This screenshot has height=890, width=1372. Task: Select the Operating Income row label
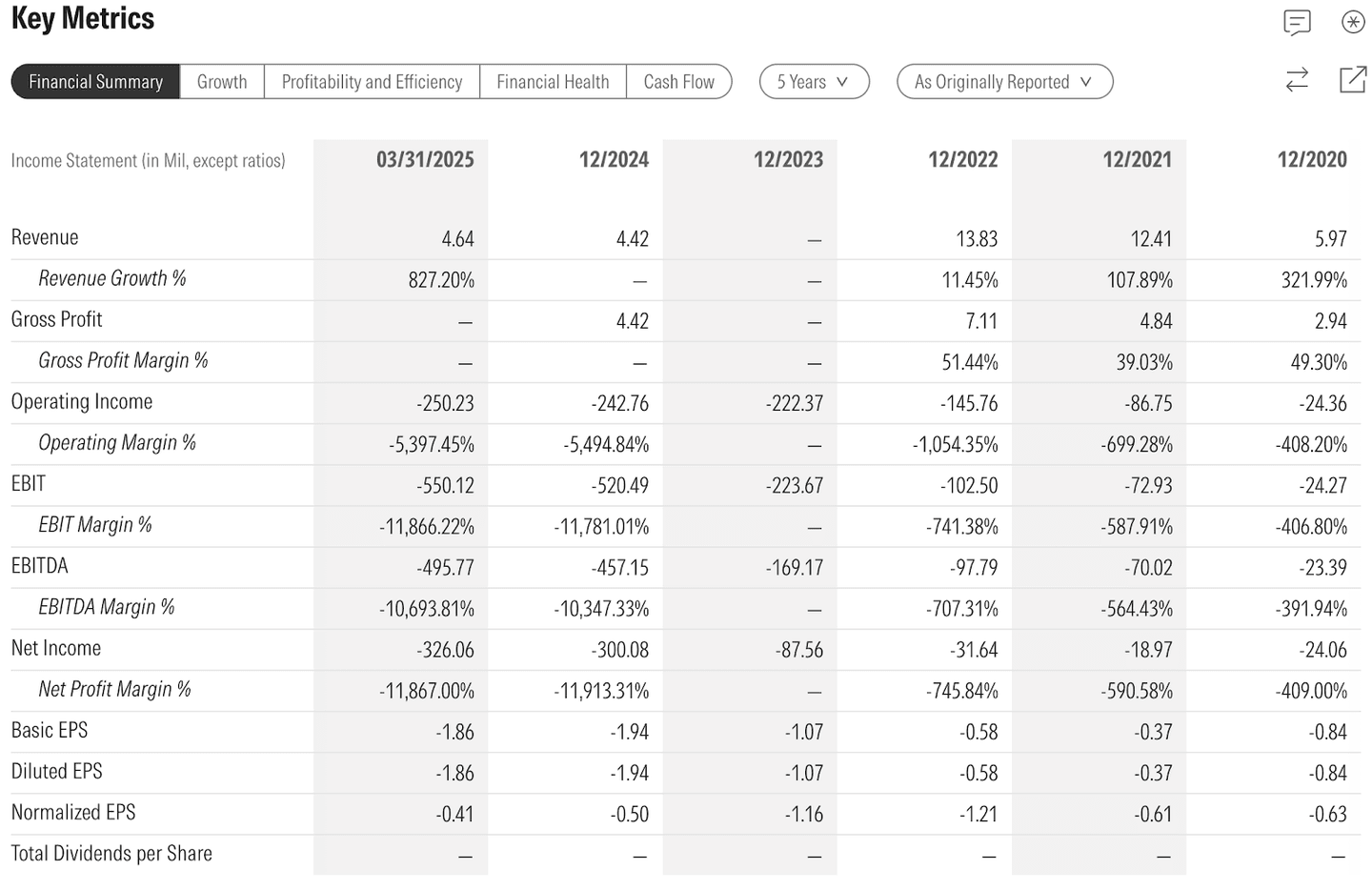tap(82, 402)
